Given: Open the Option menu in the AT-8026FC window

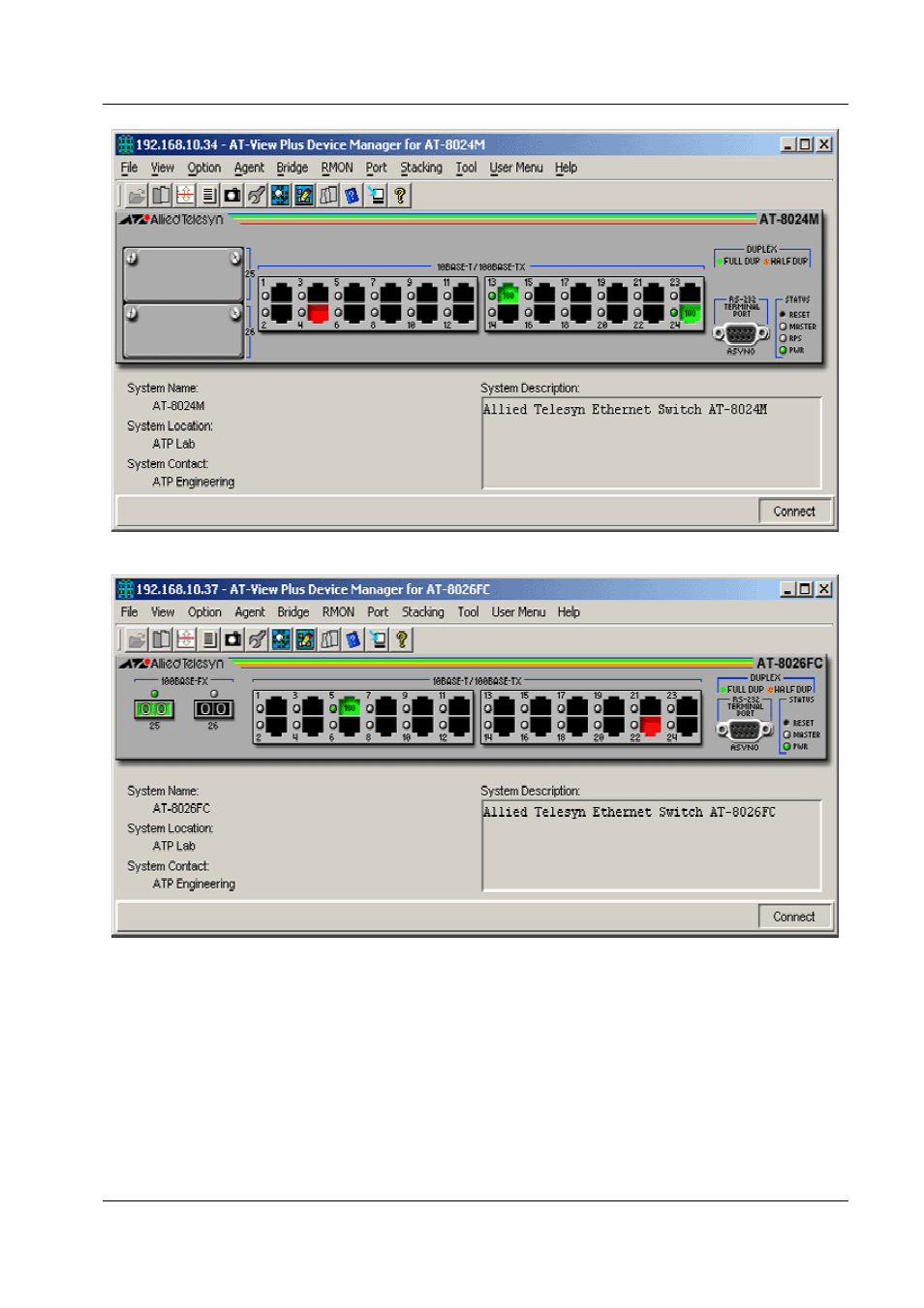Looking at the screenshot, I should pos(204,612).
